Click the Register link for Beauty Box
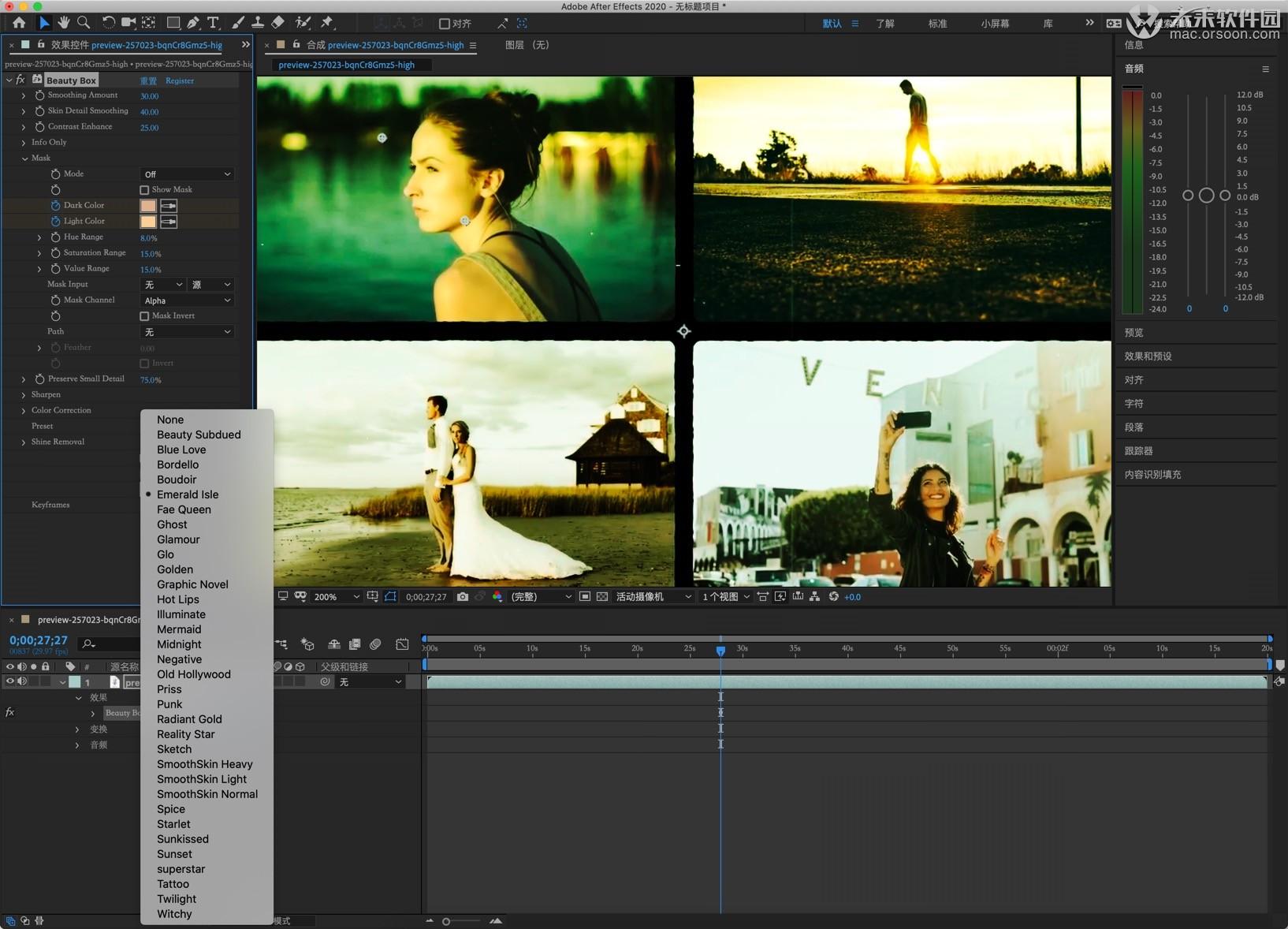 point(180,80)
